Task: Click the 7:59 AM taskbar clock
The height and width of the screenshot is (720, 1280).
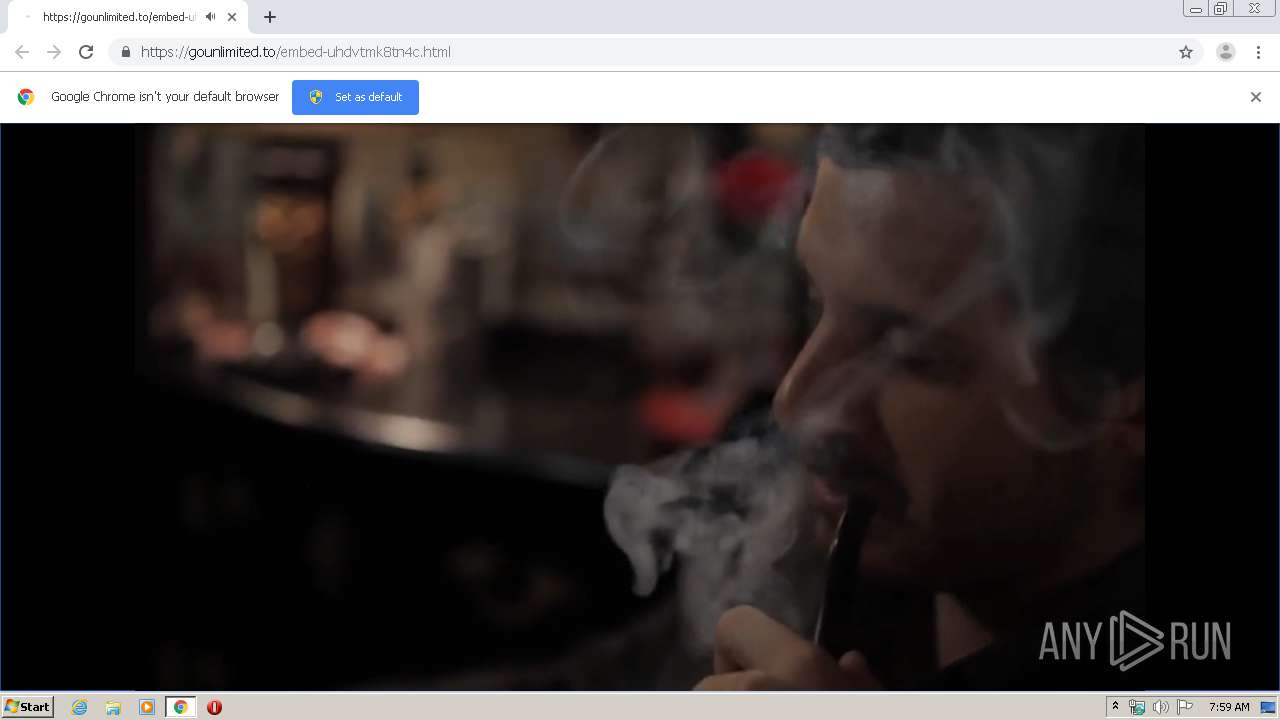Action: 1229,707
